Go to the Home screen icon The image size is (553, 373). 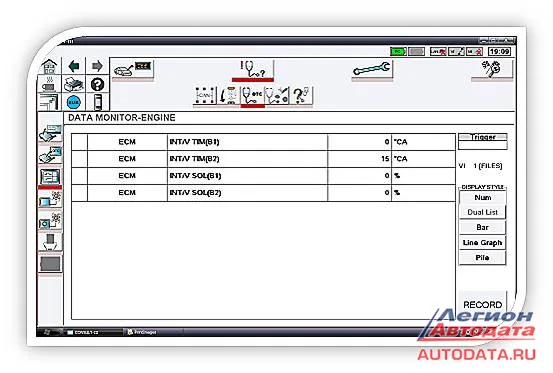click(x=49, y=66)
